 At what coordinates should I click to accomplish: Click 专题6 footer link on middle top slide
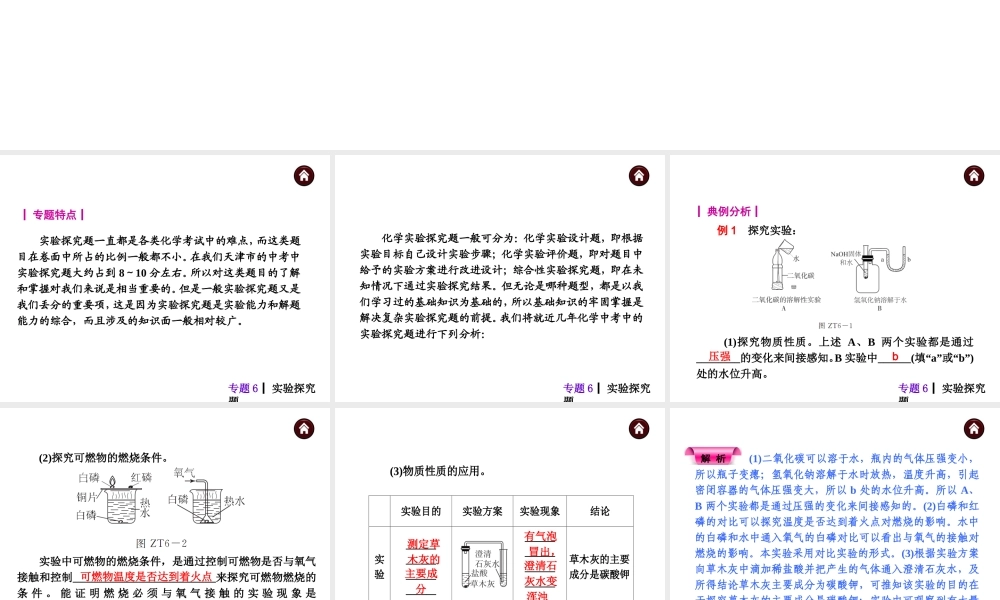(x=578, y=388)
